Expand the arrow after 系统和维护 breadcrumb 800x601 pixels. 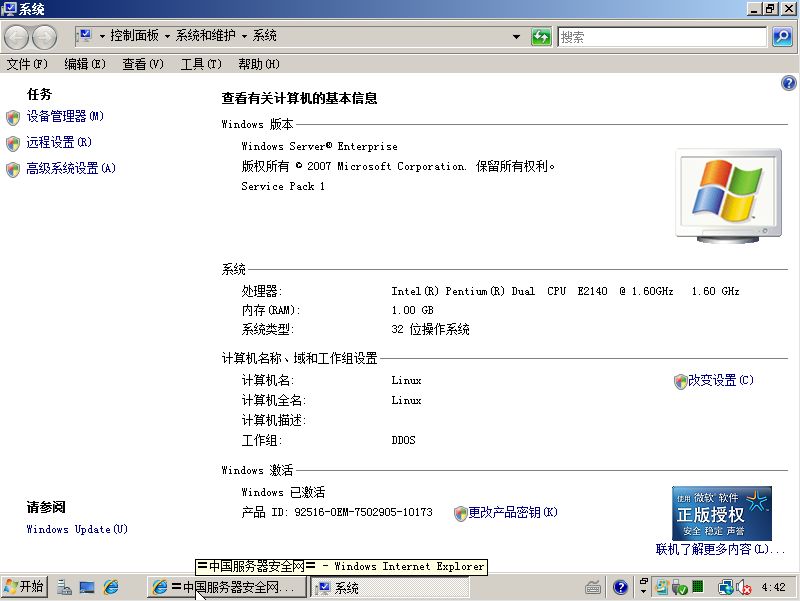tap(244, 36)
